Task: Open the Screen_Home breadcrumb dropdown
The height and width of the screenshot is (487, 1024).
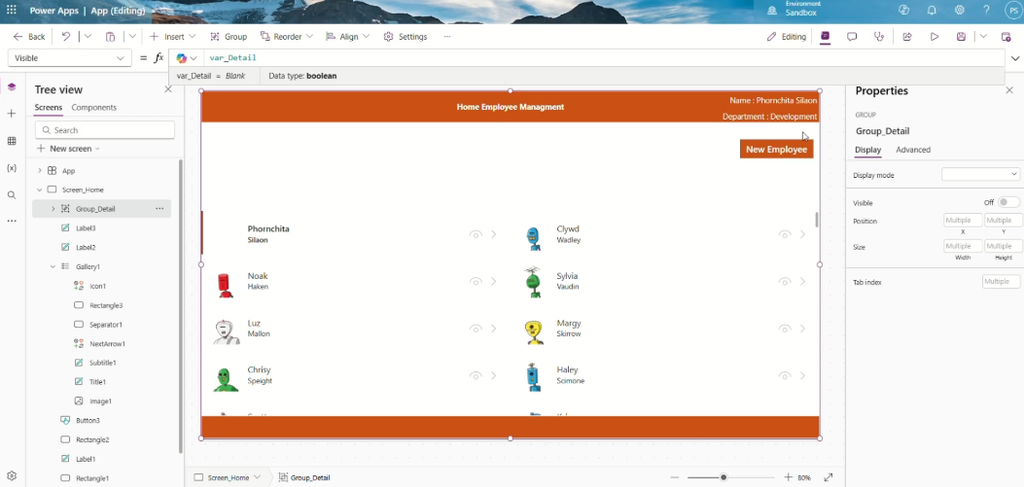Action: [257, 477]
